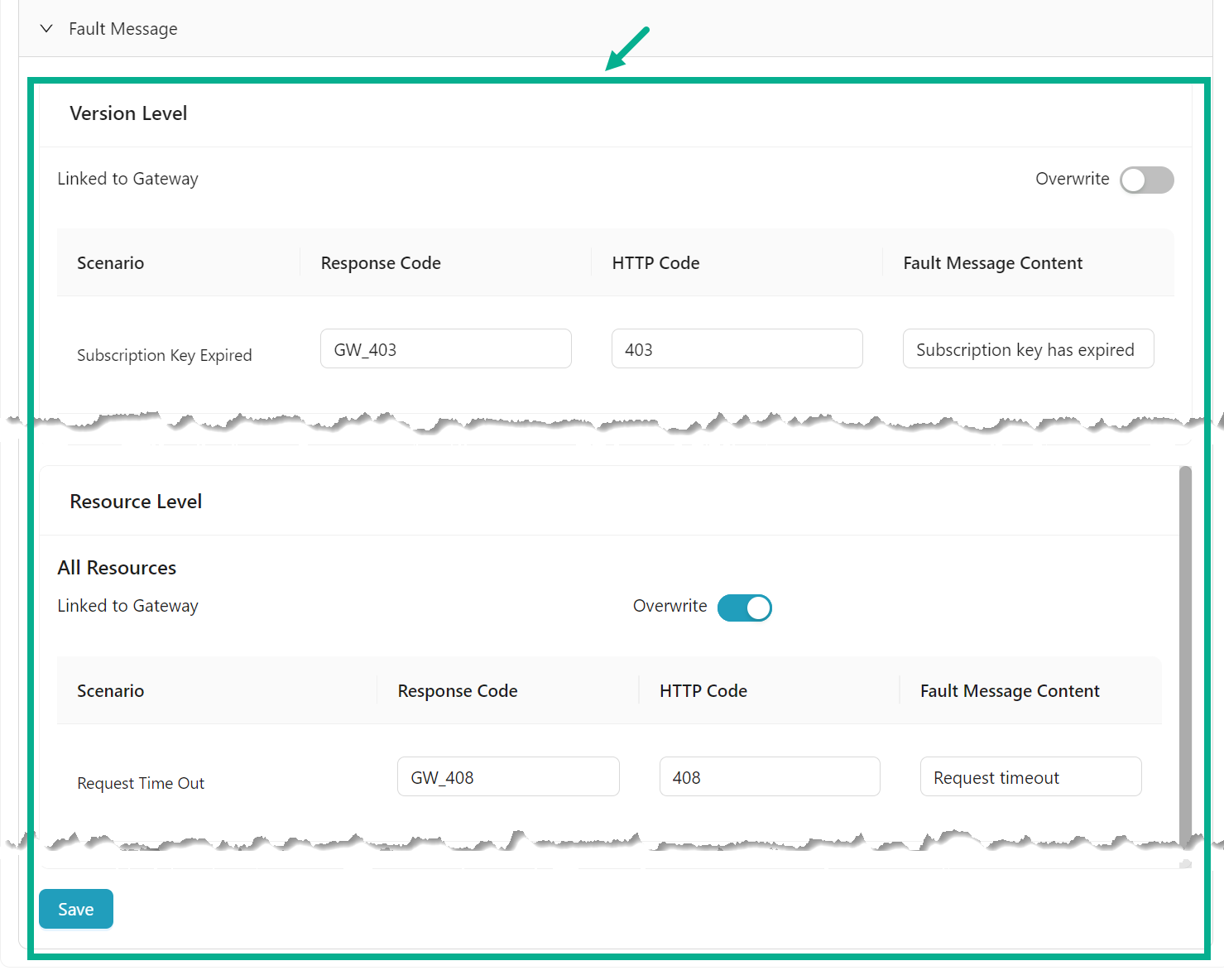Click Version Level HTTP Code column header
1224x980 pixels.
click(x=655, y=263)
